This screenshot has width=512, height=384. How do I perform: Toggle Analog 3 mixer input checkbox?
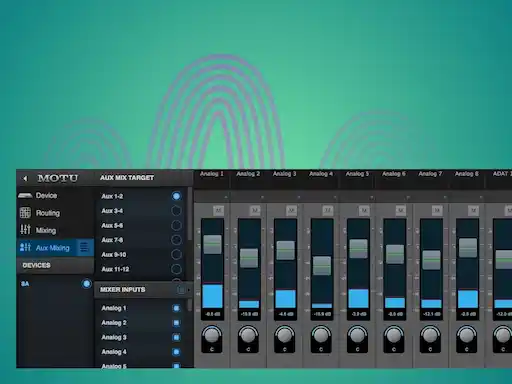click(176, 337)
